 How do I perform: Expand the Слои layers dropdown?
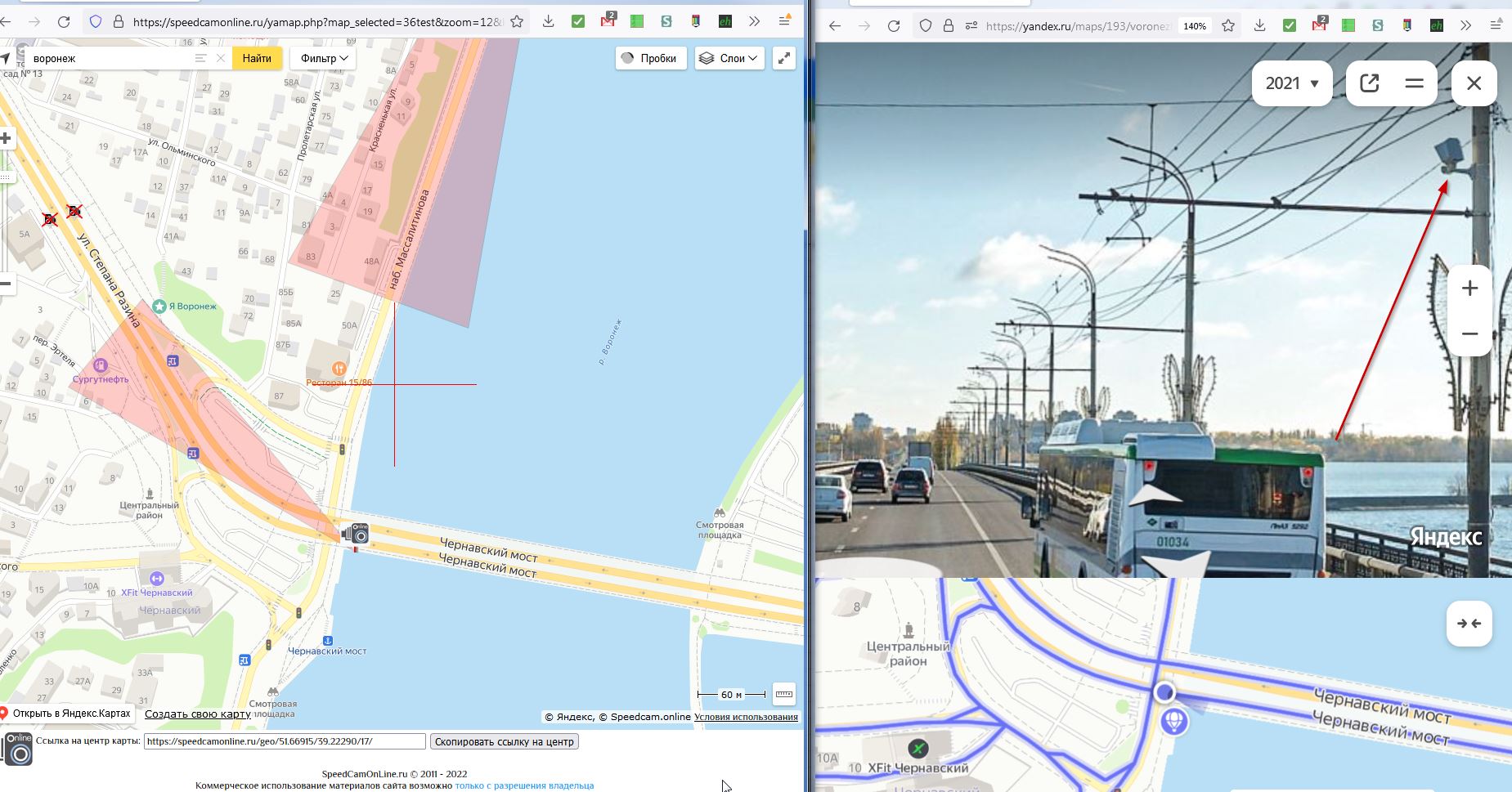729,58
